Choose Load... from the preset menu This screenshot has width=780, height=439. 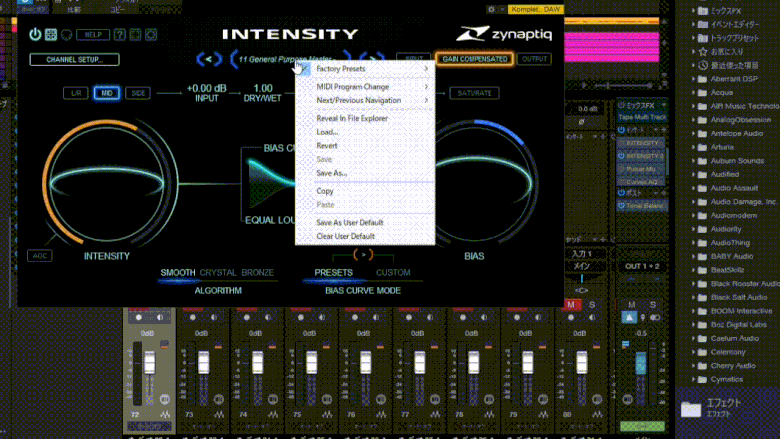coord(365,132)
